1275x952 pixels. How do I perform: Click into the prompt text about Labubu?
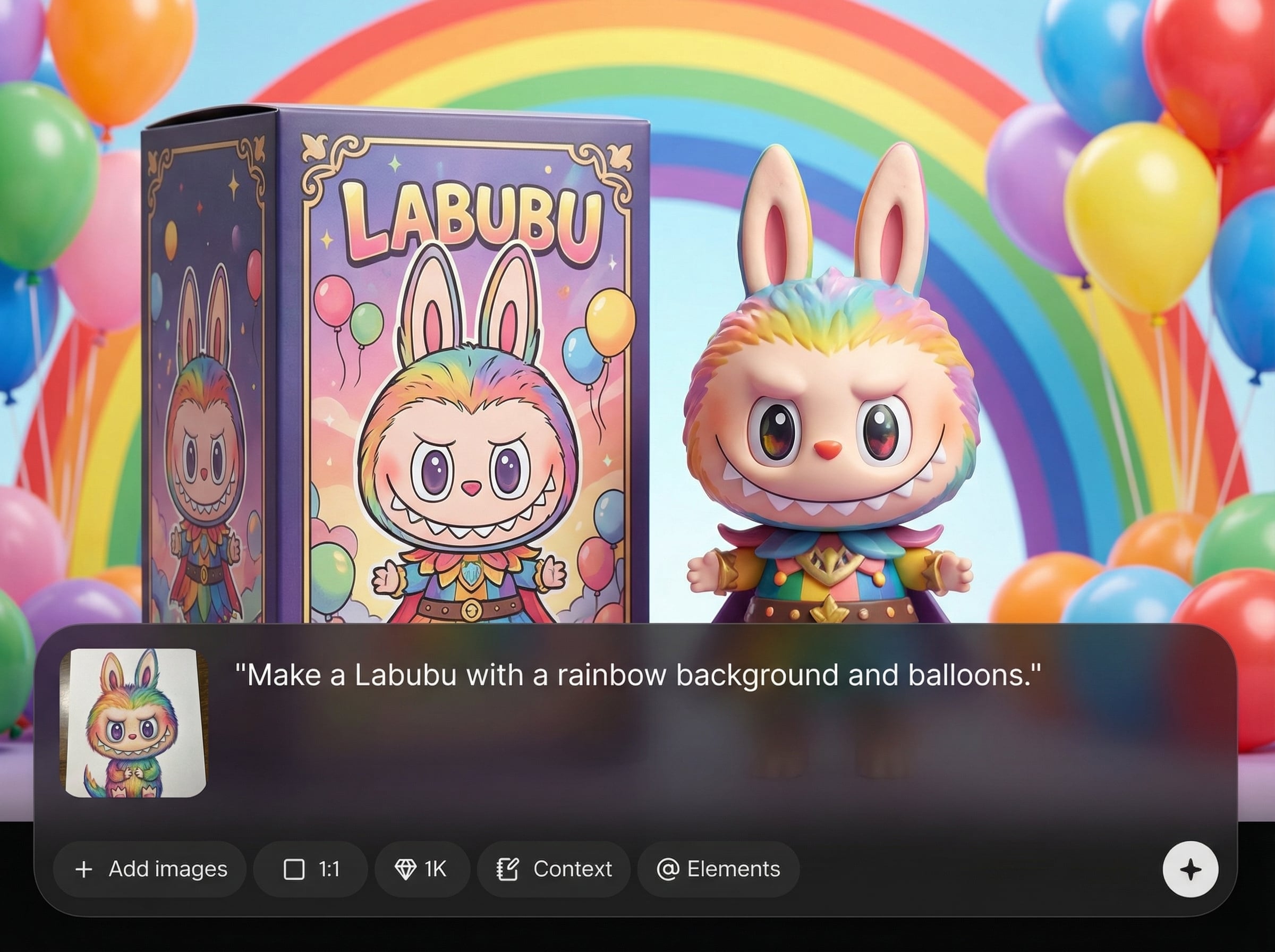tap(639, 675)
